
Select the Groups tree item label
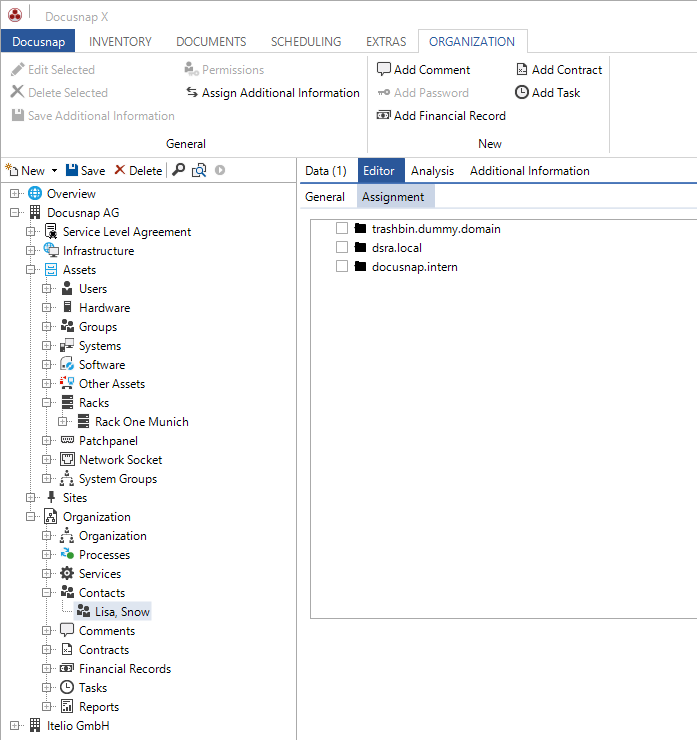98,327
